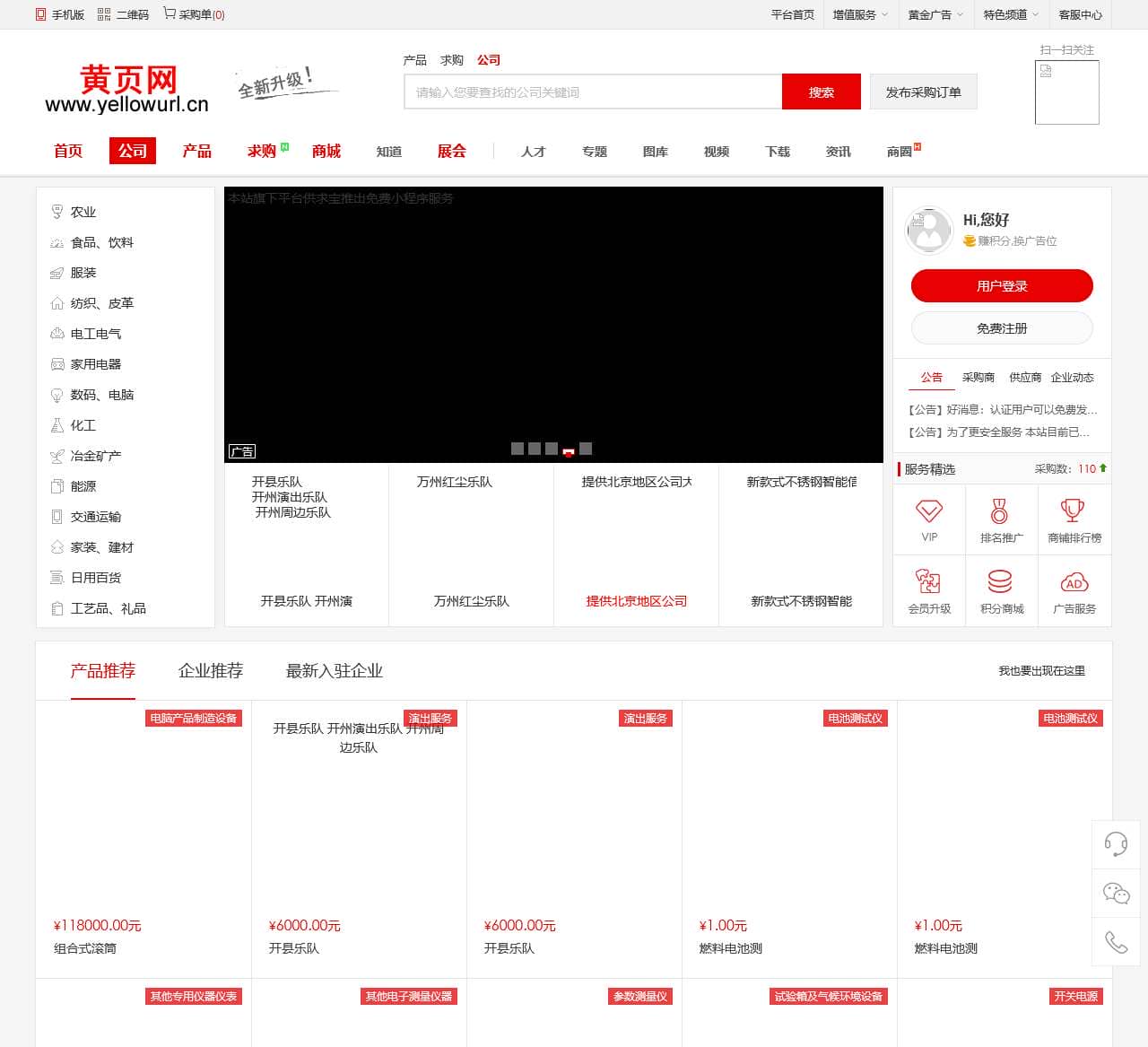Screen dimensions: 1148x1047
Task: Open the 会员升级 icon
Action: coord(928,581)
